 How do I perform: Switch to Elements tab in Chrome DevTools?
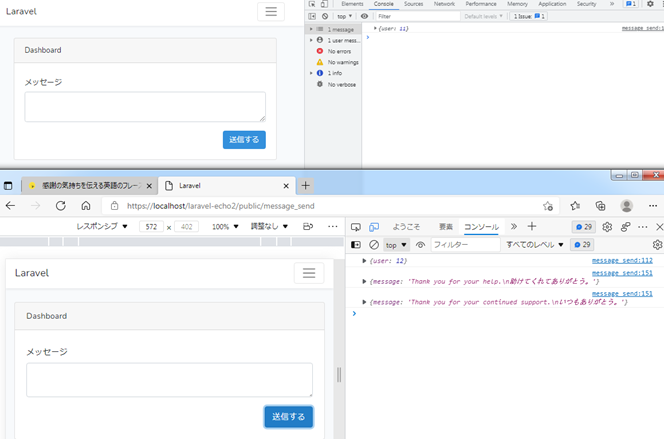pos(352,4)
